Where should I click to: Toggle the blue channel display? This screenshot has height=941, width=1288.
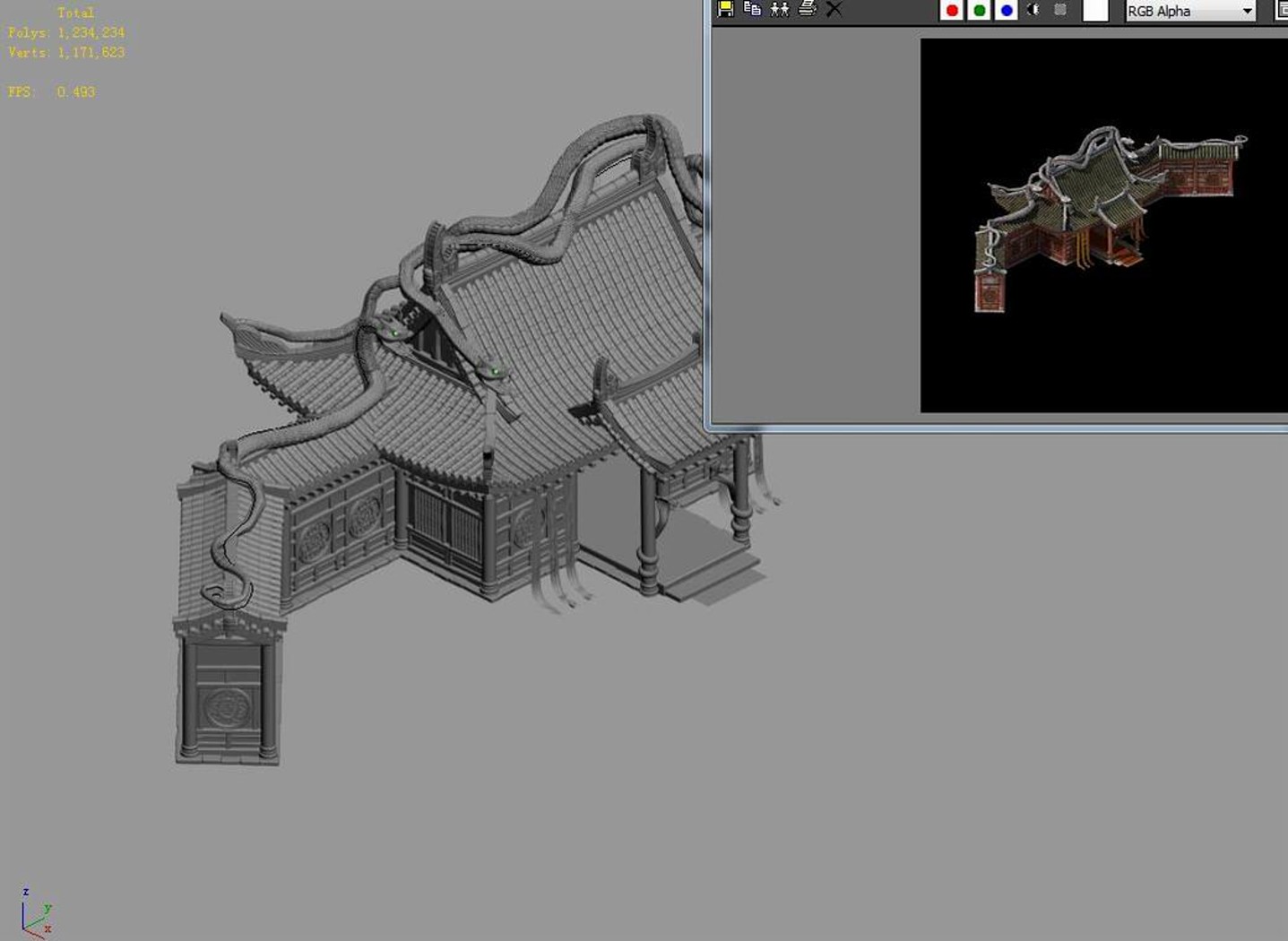(x=1006, y=10)
